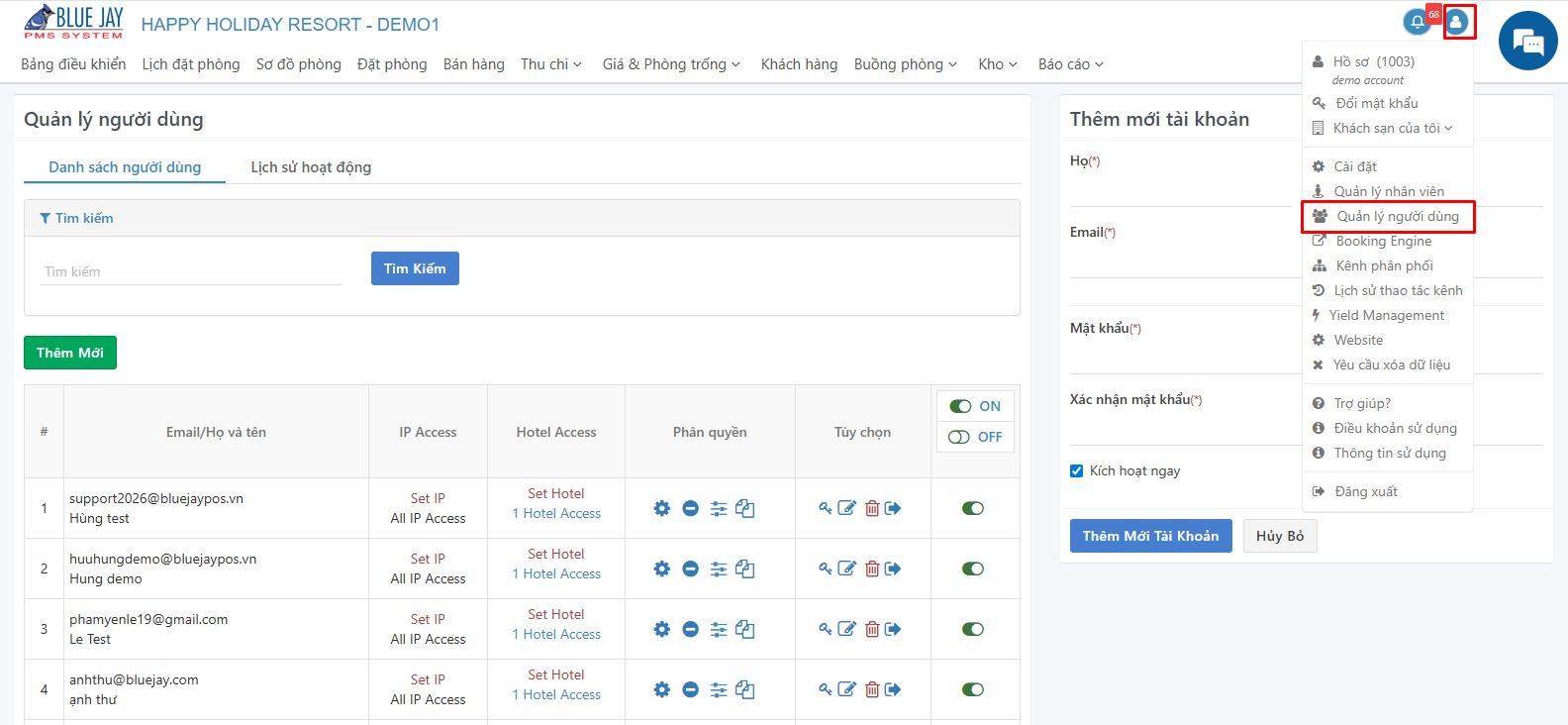Click key icon in huuhungdemo@bluejaypos.vn row

[826, 569]
